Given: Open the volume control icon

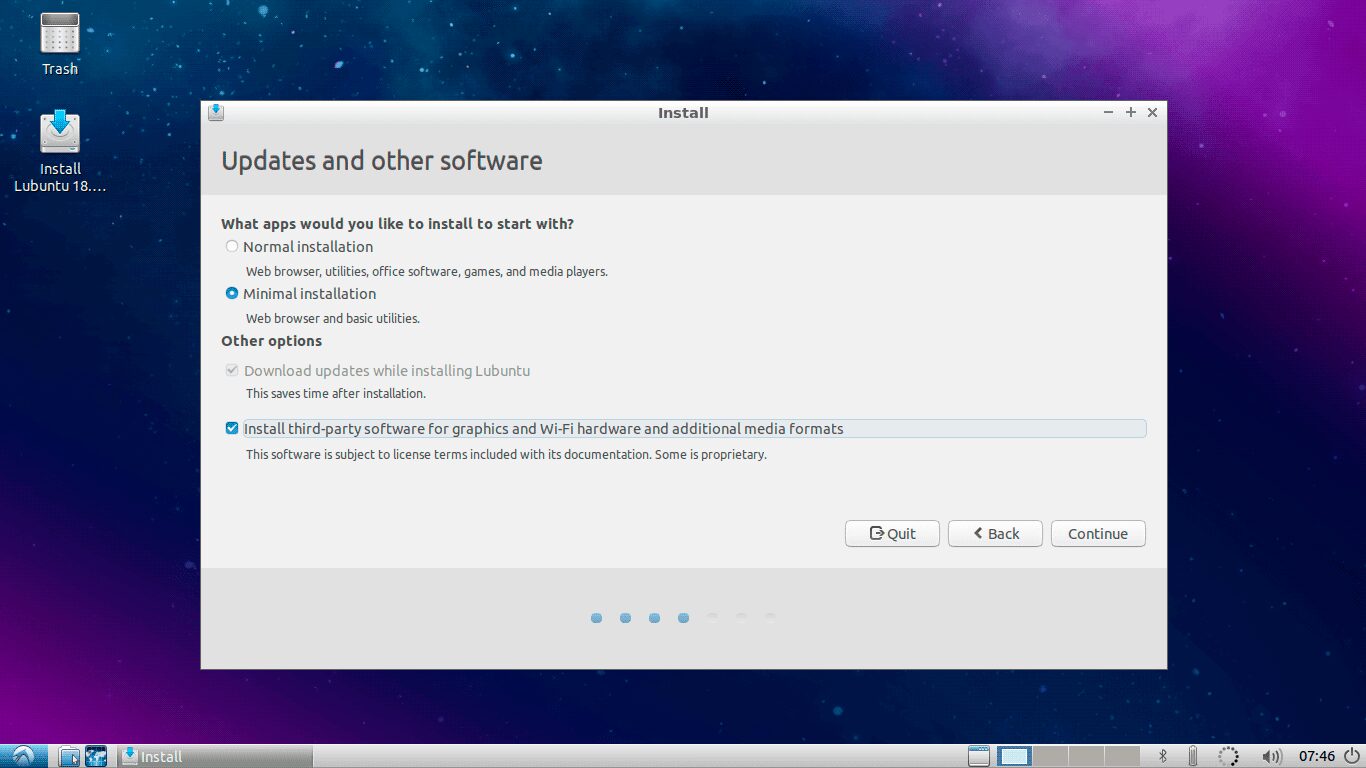Looking at the screenshot, I should (1271, 756).
